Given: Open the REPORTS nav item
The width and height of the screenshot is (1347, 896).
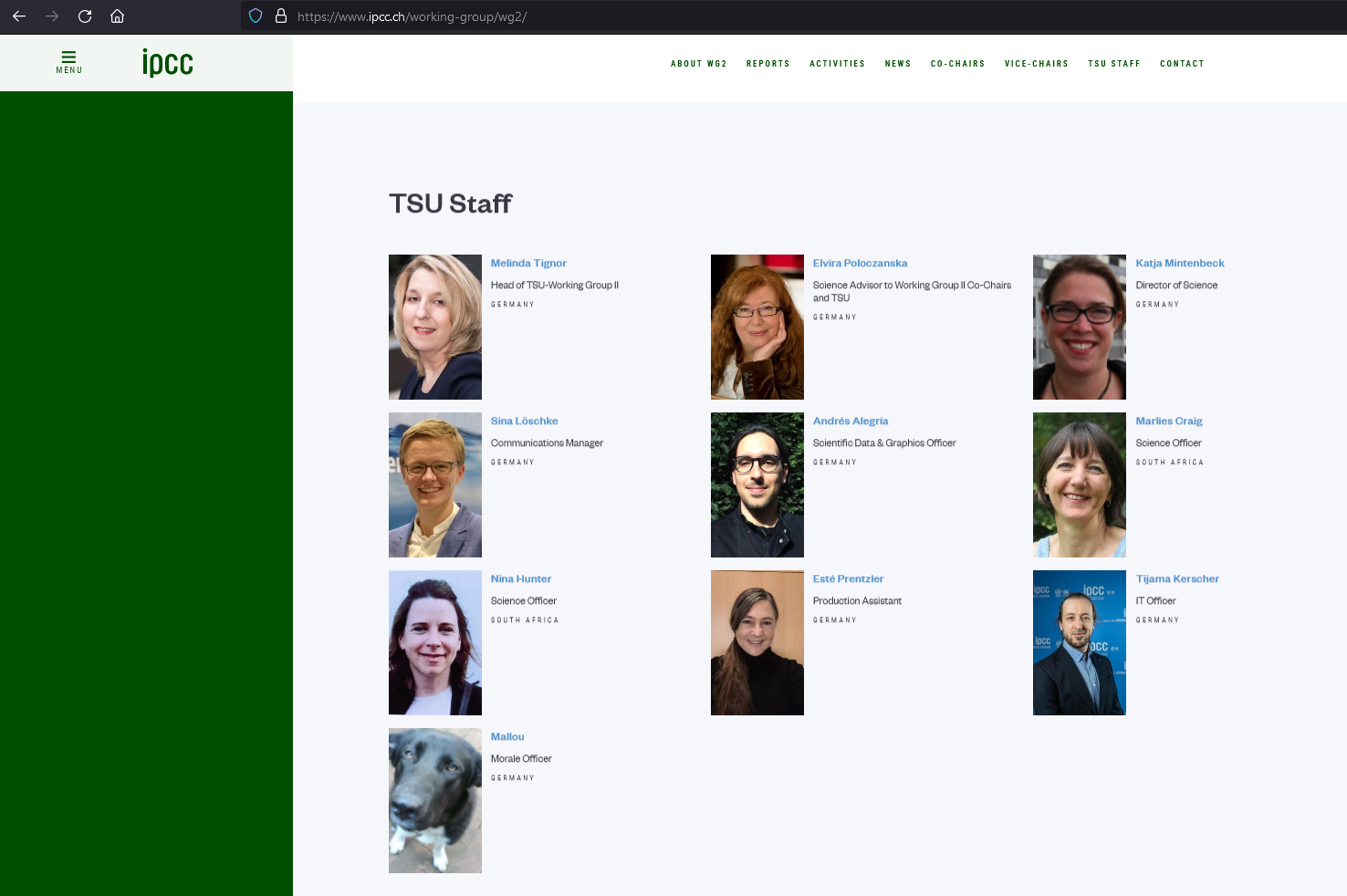Looking at the screenshot, I should click(x=768, y=64).
